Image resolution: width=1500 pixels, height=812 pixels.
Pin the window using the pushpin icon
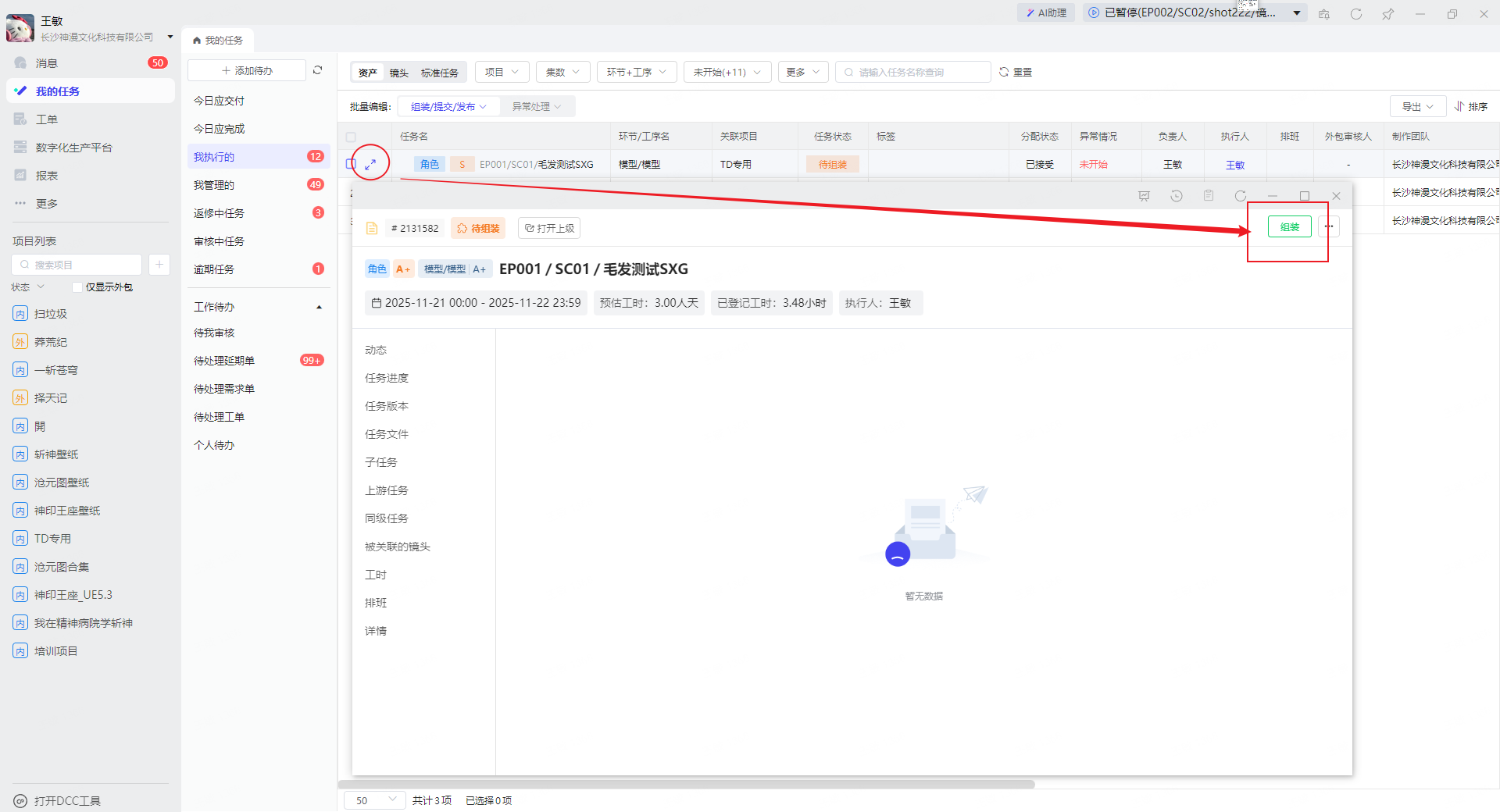[1387, 14]
